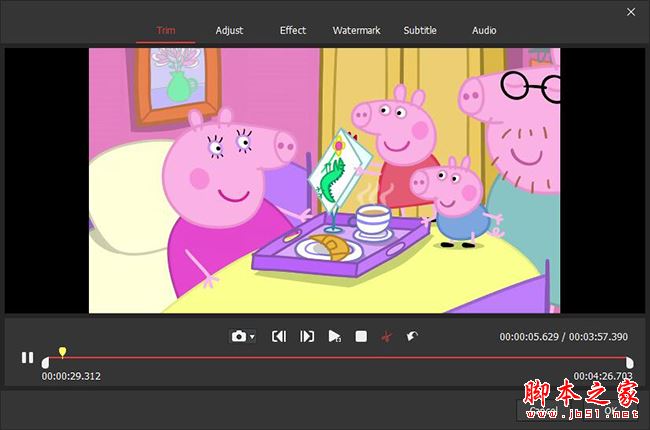Select the right trim end handle

point(630,363)
